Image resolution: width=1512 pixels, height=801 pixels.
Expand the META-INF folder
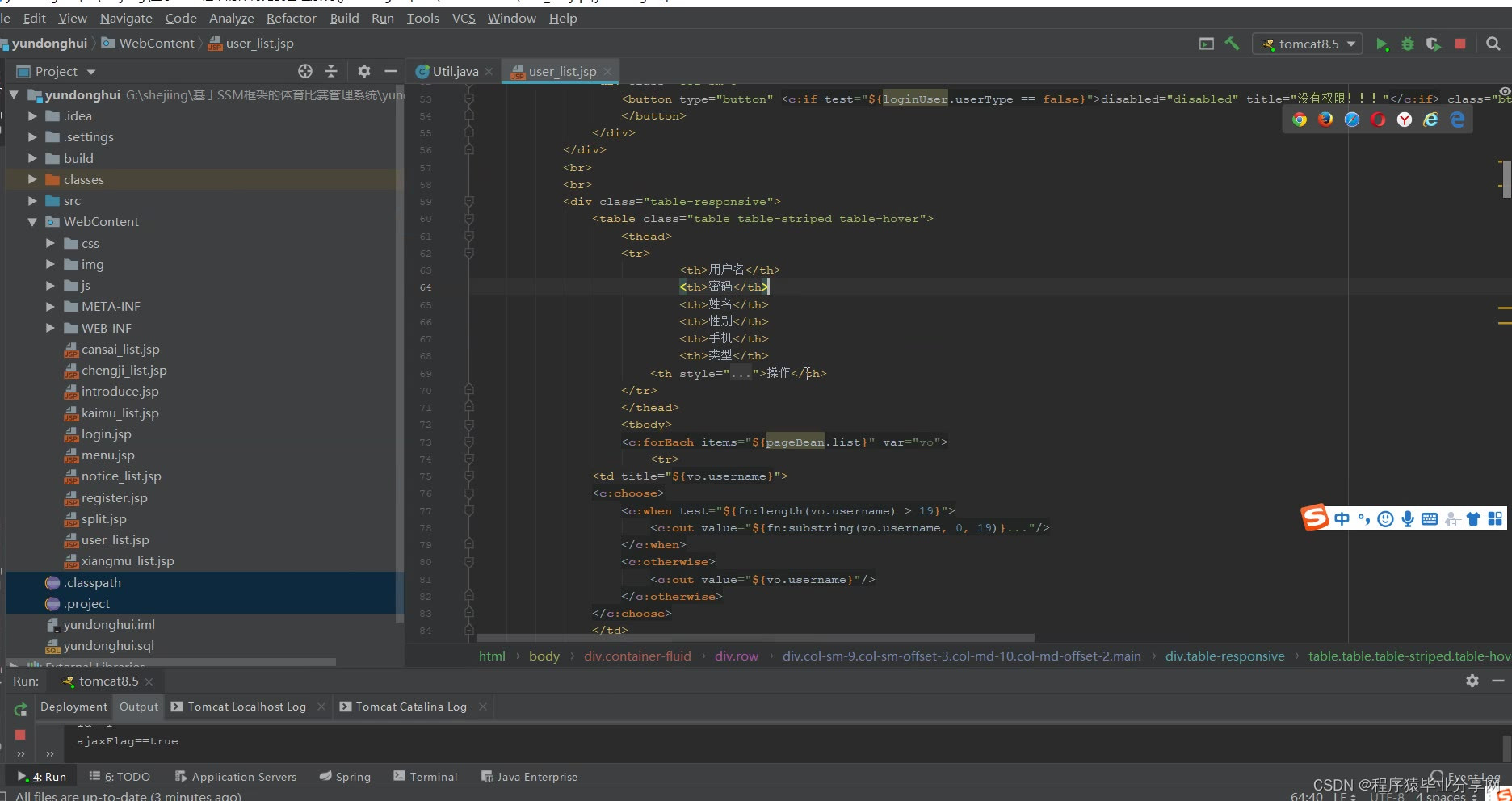click(x=50, y=306)
